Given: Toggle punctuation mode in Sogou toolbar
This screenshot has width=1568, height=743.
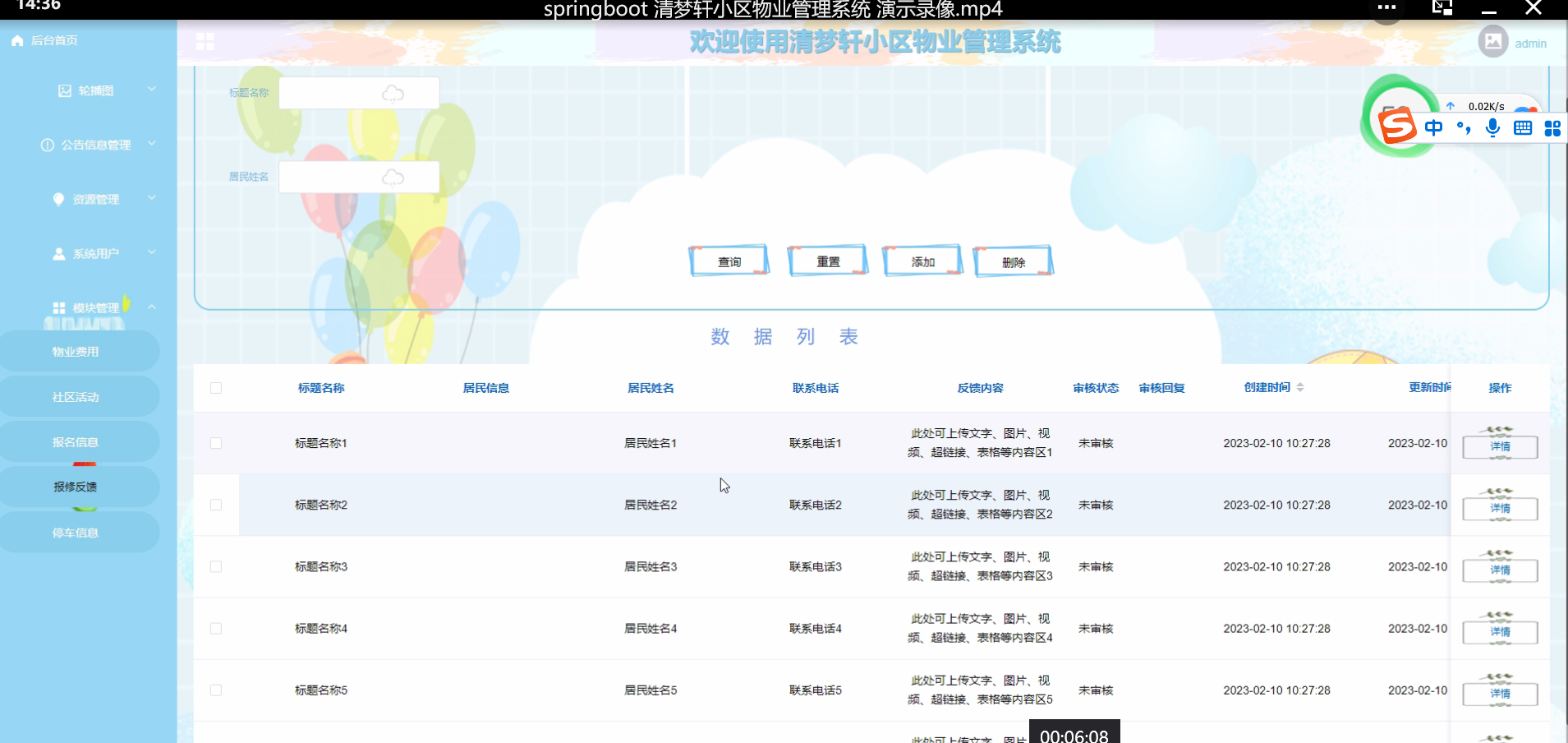Looking at the screenshot, I should point(1464,127).
